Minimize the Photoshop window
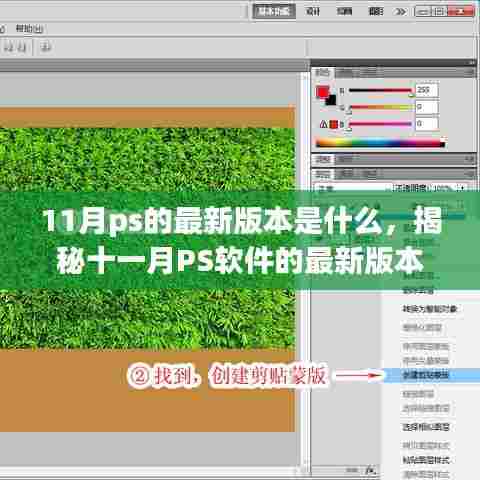 (423, 12)
